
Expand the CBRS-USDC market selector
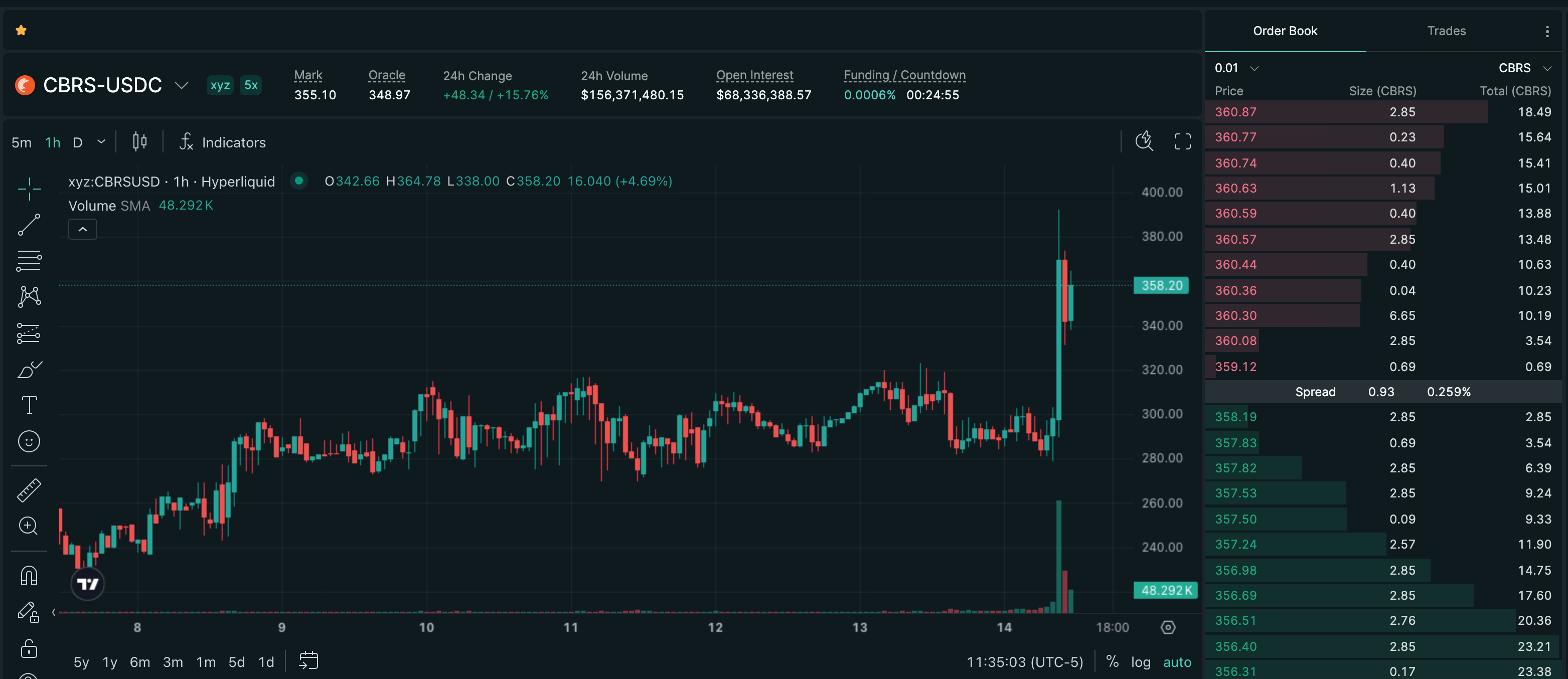tap(181, 85)
